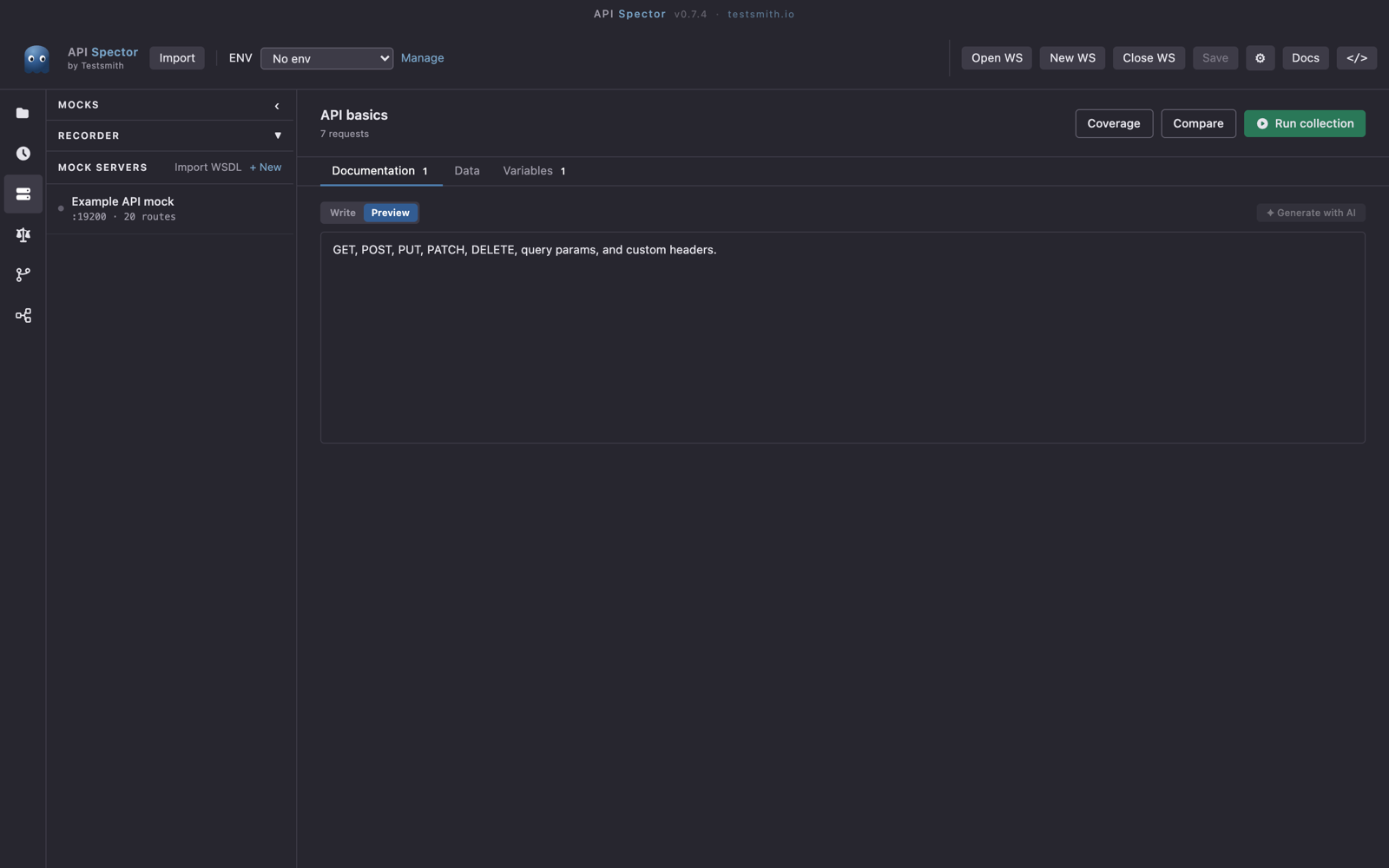
Task: Open the Git branch sidebar icon
Action: 23,274
